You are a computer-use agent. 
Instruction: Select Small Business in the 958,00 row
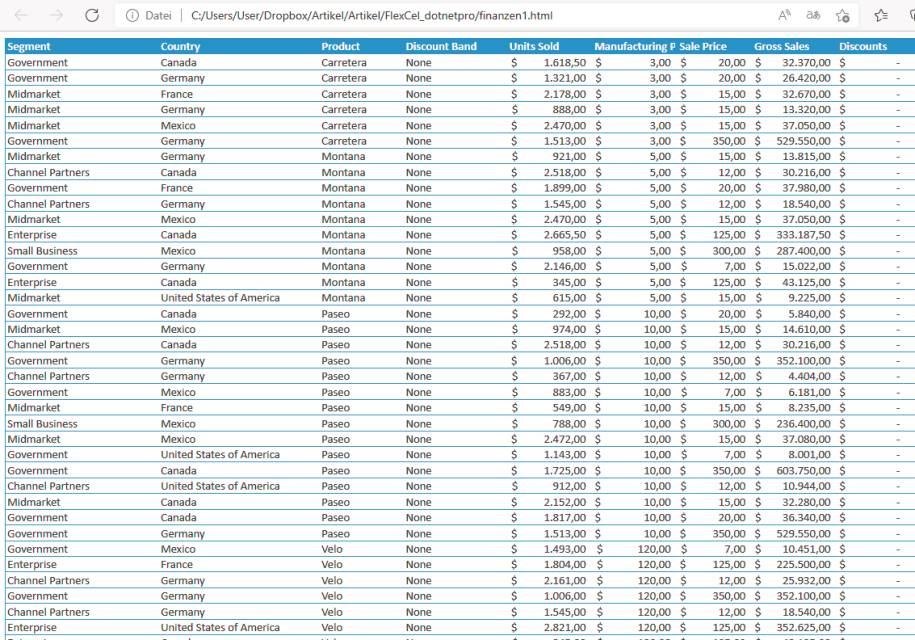[42, 251]
